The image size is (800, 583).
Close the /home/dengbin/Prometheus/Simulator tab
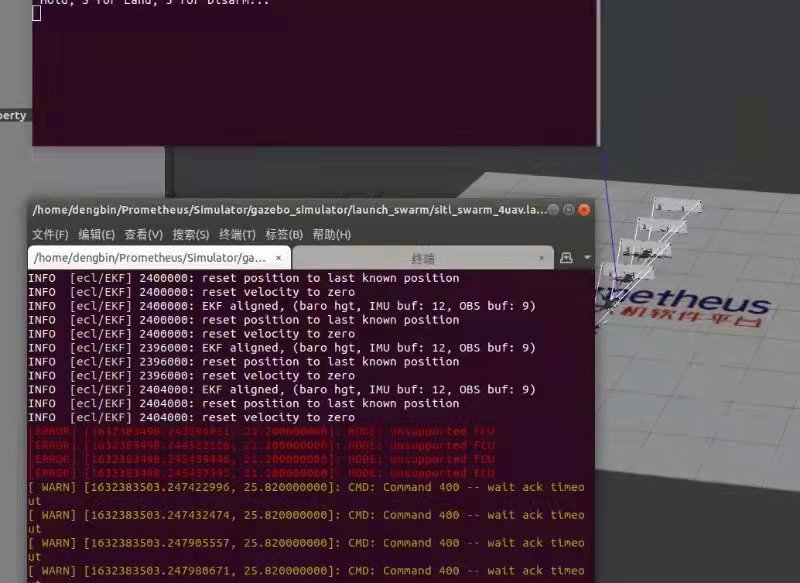point(279,258)
